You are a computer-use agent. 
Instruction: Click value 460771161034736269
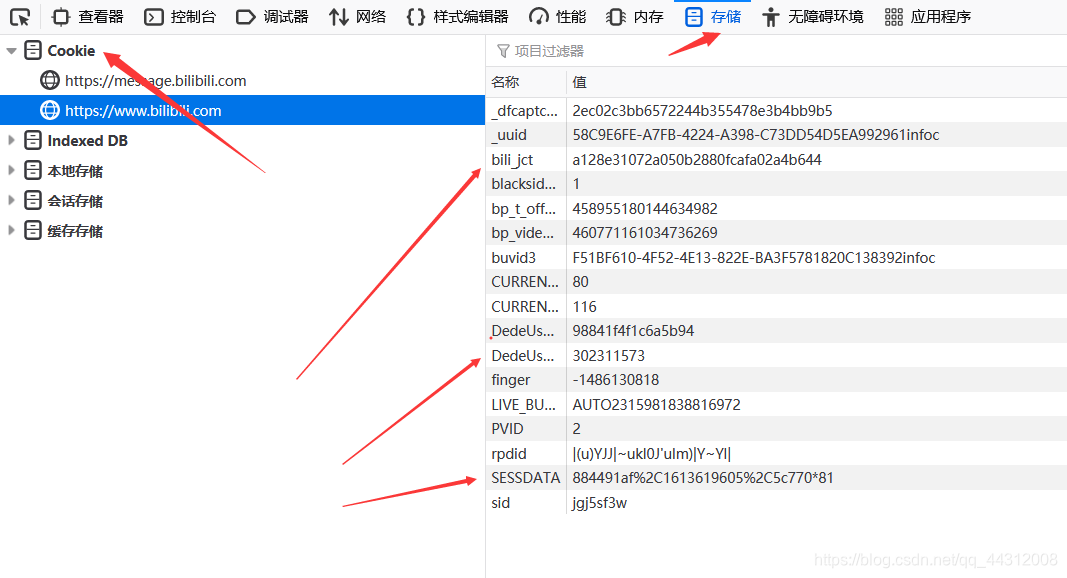tap(645, 233)
